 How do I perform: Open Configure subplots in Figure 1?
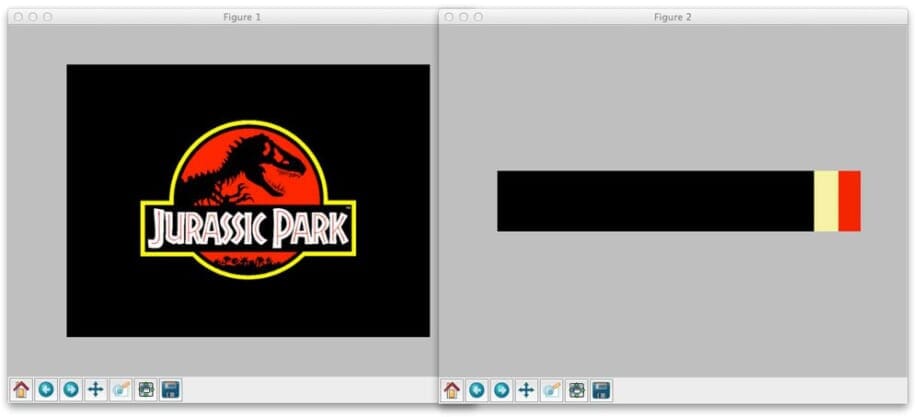[146, 390]
